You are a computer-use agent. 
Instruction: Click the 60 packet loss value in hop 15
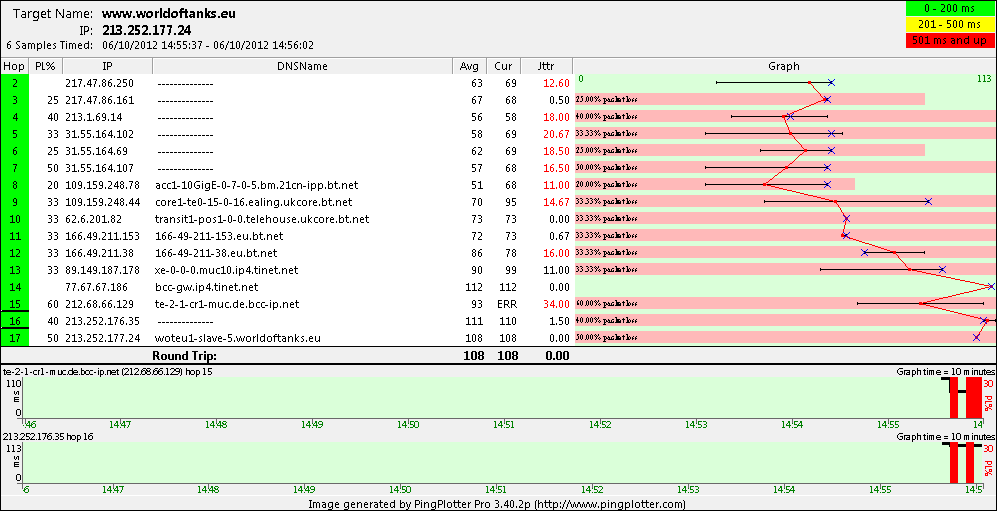tap(53, 304)
